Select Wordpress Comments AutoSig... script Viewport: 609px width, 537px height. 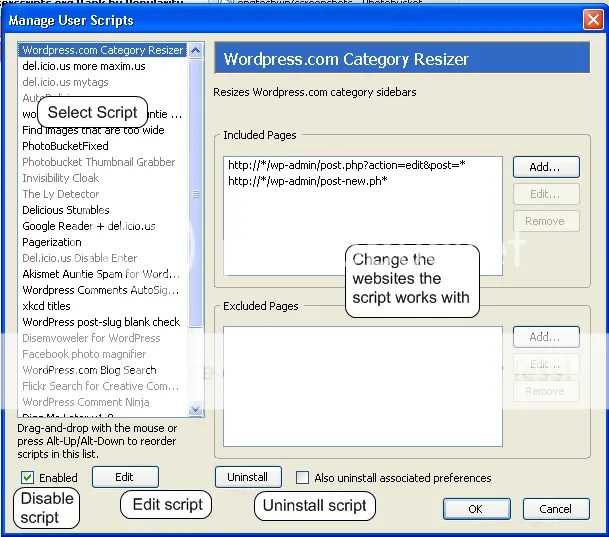click(x=101, y=290)
